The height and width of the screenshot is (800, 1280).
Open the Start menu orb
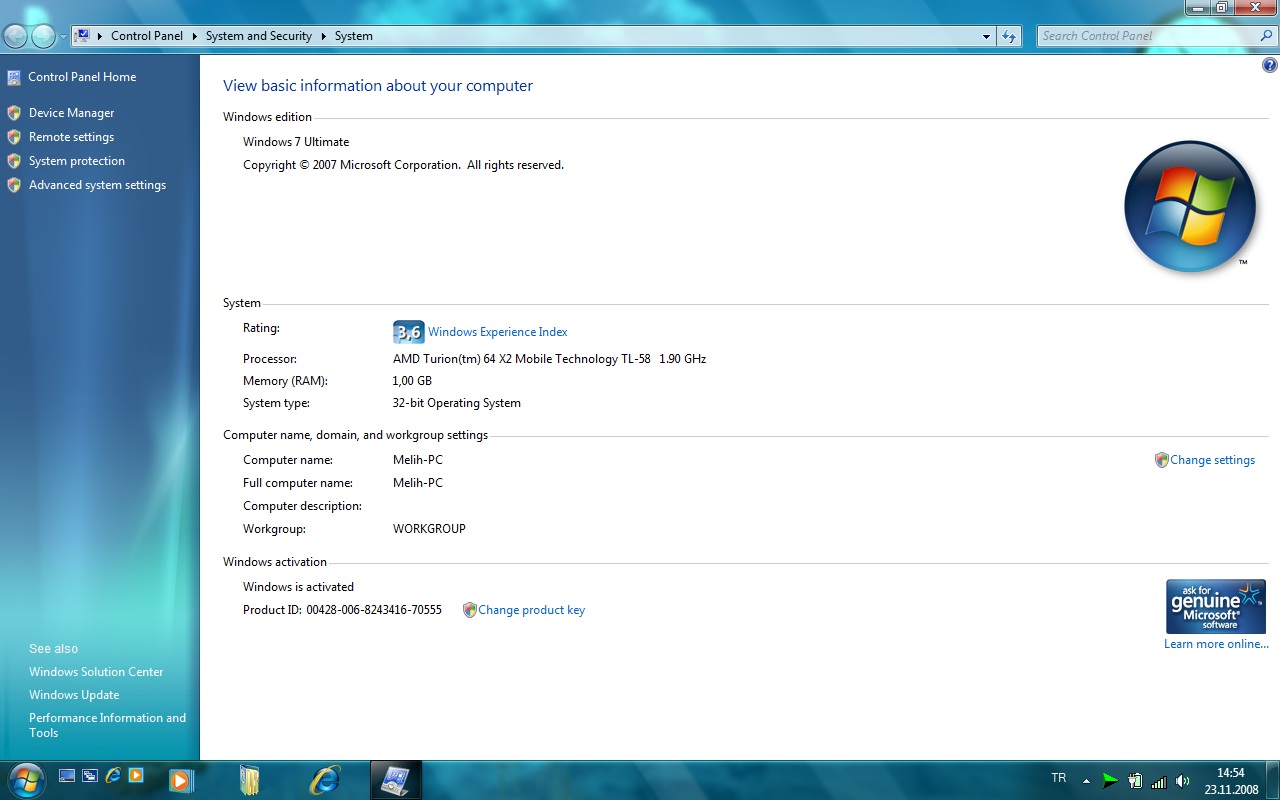(x=25, y=779)
